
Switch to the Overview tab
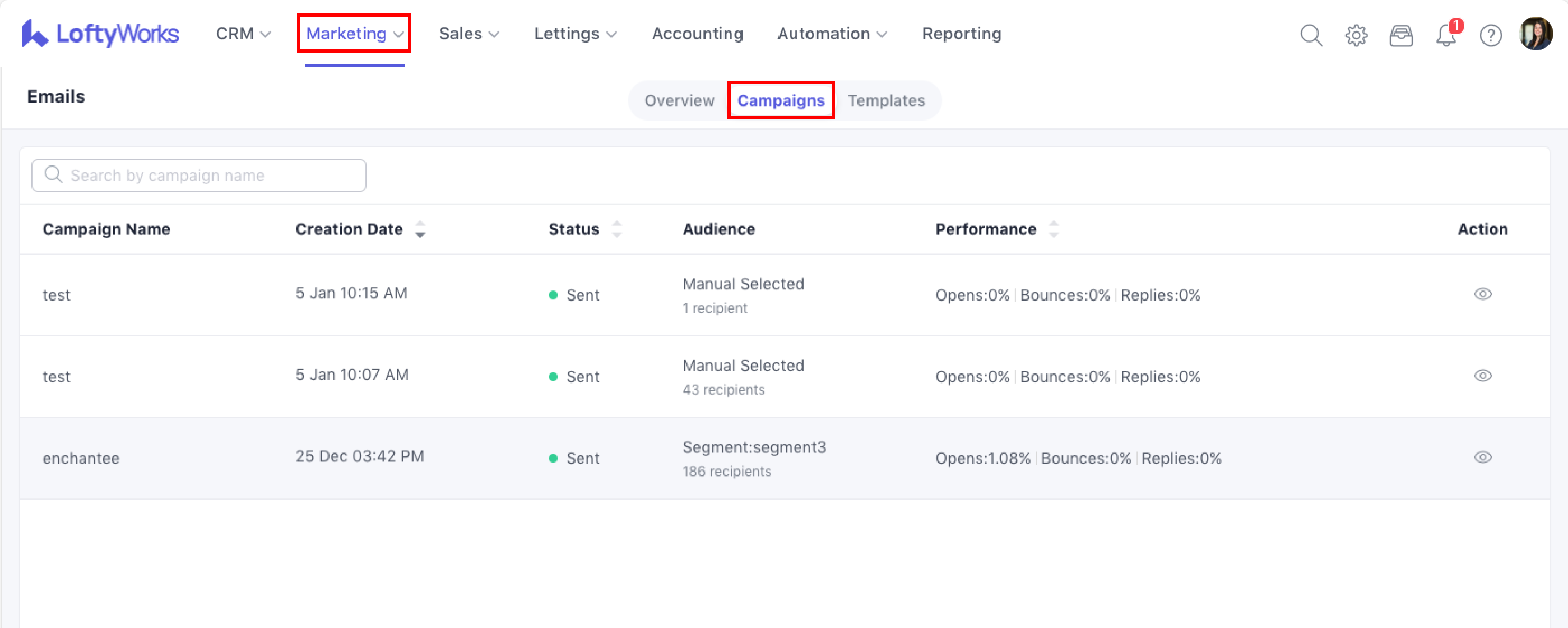[679, 100]
